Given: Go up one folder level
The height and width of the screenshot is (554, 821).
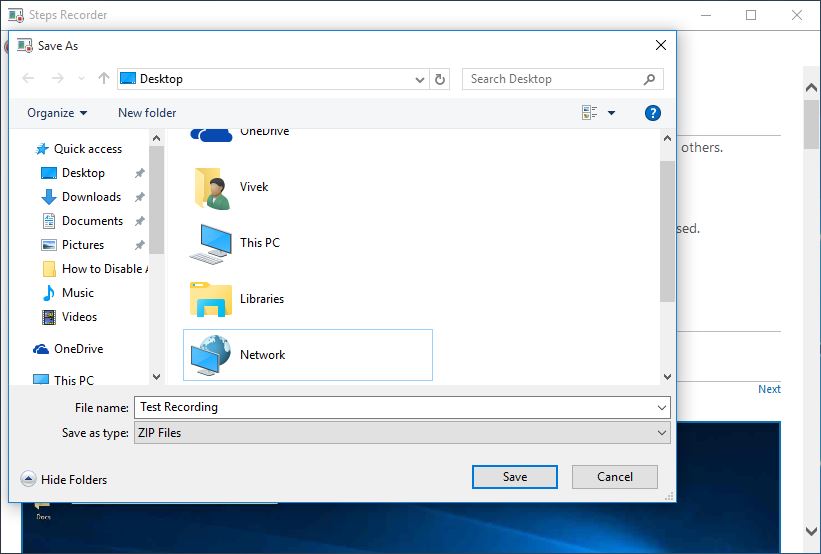Looking at the screenshot, I should pyautogui.click(x=104, y=79).
